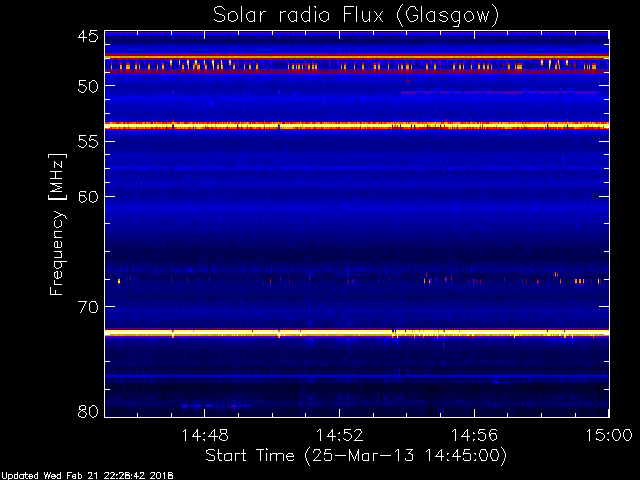640x480 pixels.
Task: Click the bright emission band near 72 MHz
Action: point(357,333)
